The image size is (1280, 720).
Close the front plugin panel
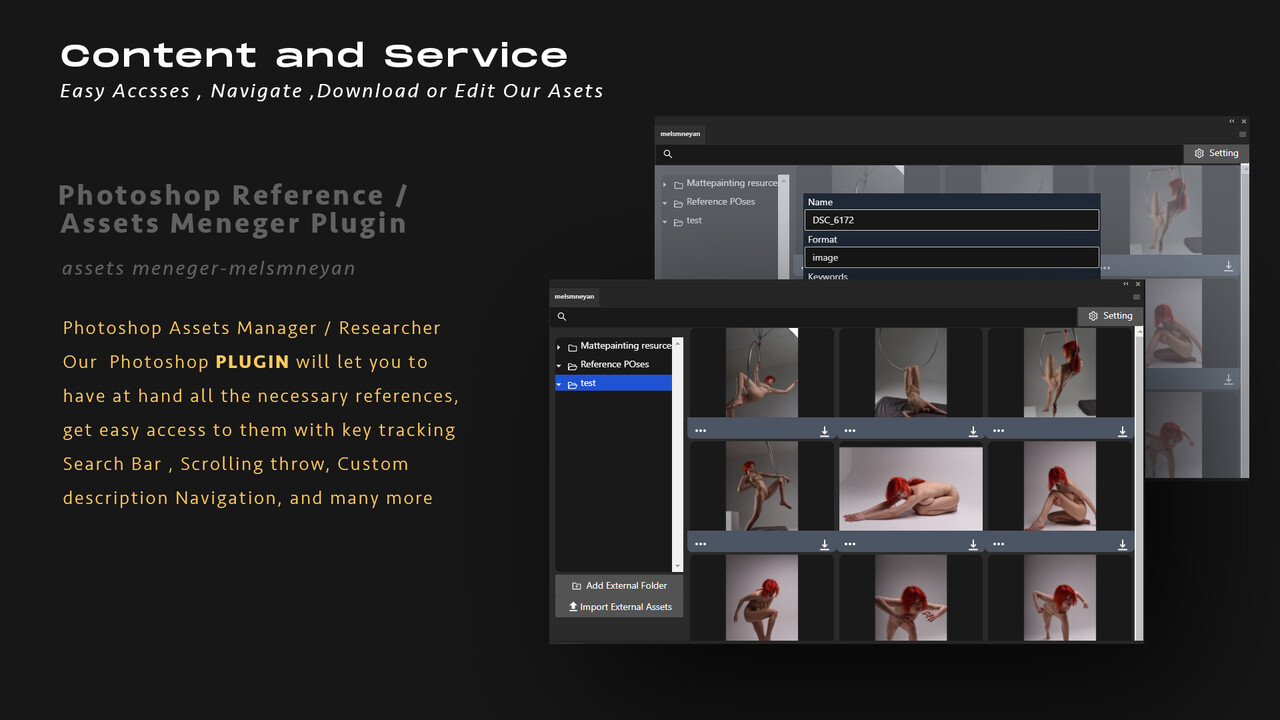1138,284
